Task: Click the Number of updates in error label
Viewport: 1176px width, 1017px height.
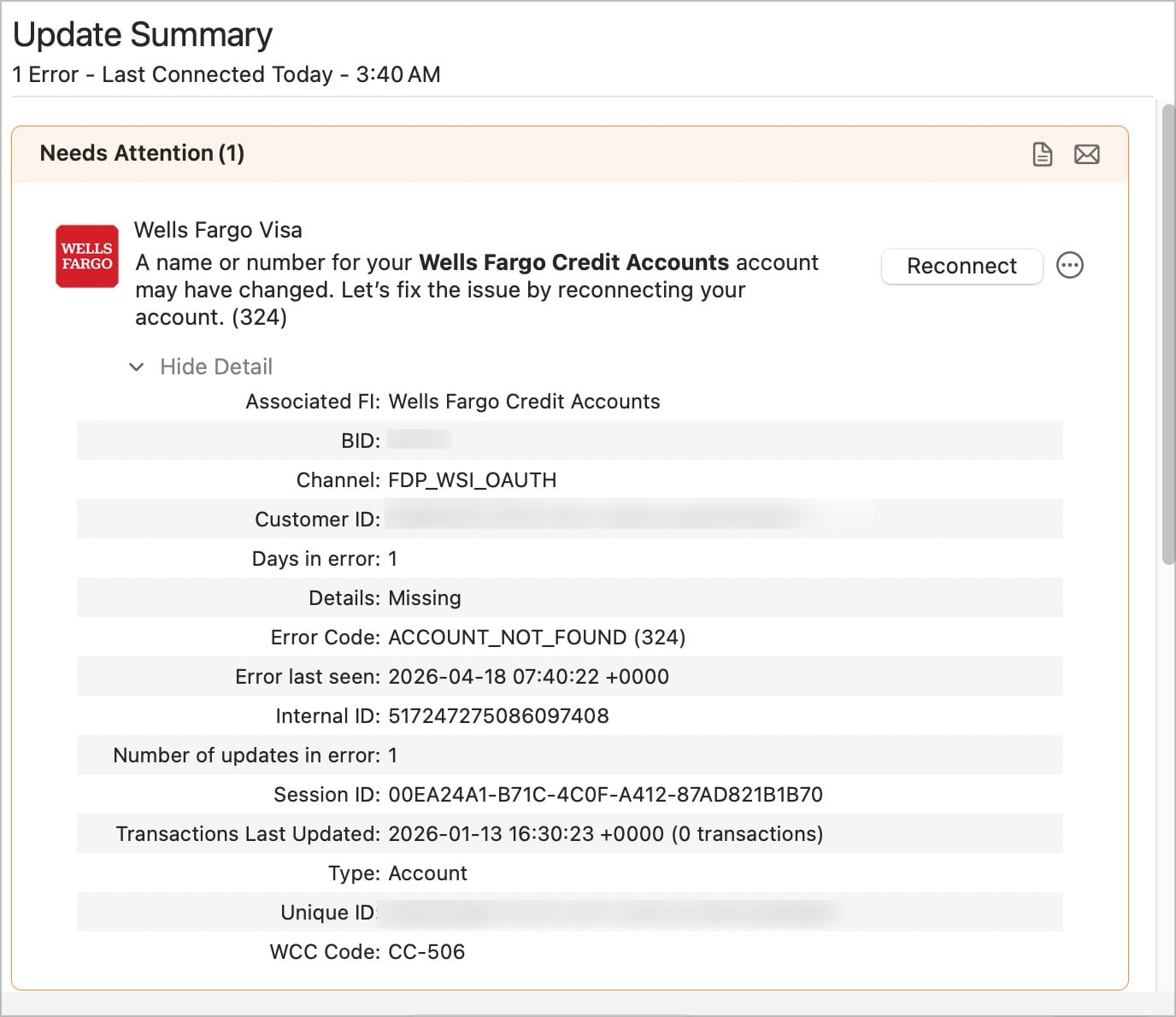Action: (247, 755)
